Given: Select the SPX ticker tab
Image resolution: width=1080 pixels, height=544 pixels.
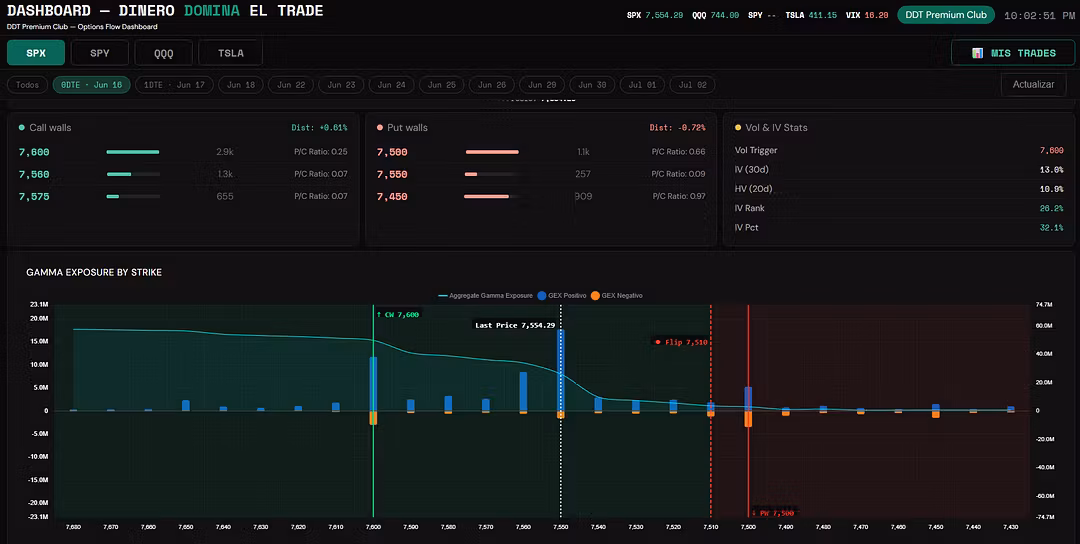Looking at the screenshot, I should (36, 53).
